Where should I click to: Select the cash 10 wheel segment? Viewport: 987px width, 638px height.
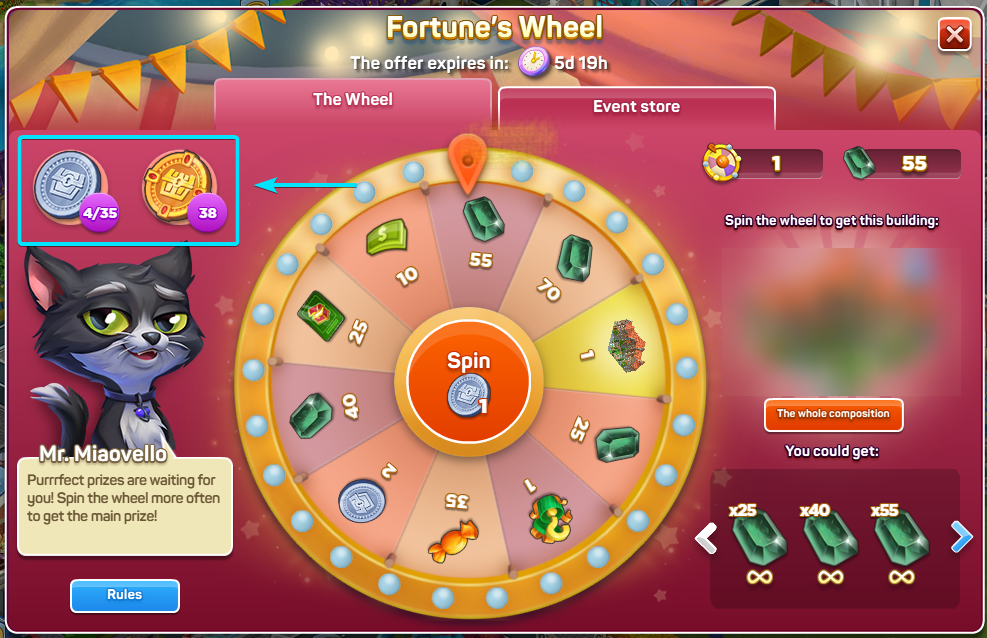388,250
